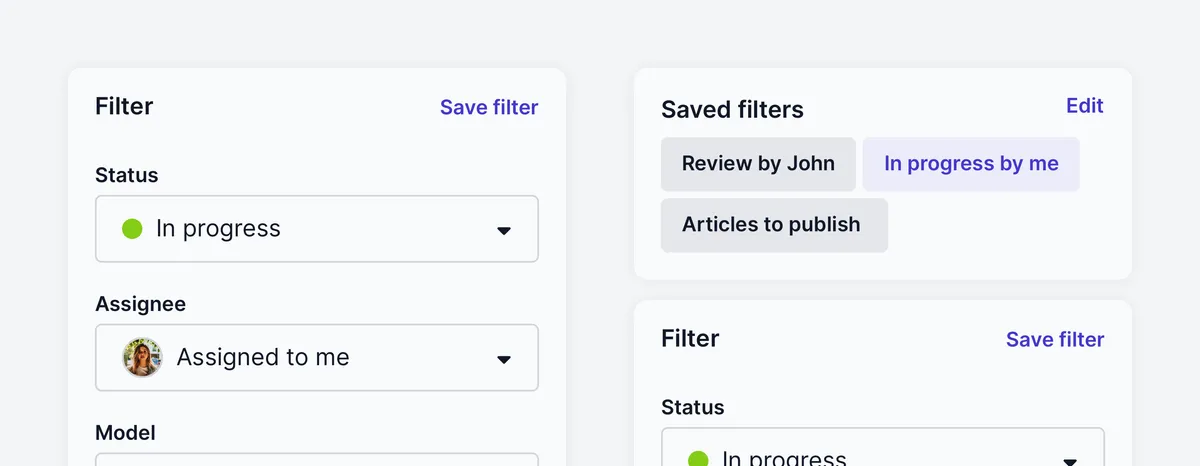Click the user avatar in Assignee field
1200x466 pixels.
point(142,357)
